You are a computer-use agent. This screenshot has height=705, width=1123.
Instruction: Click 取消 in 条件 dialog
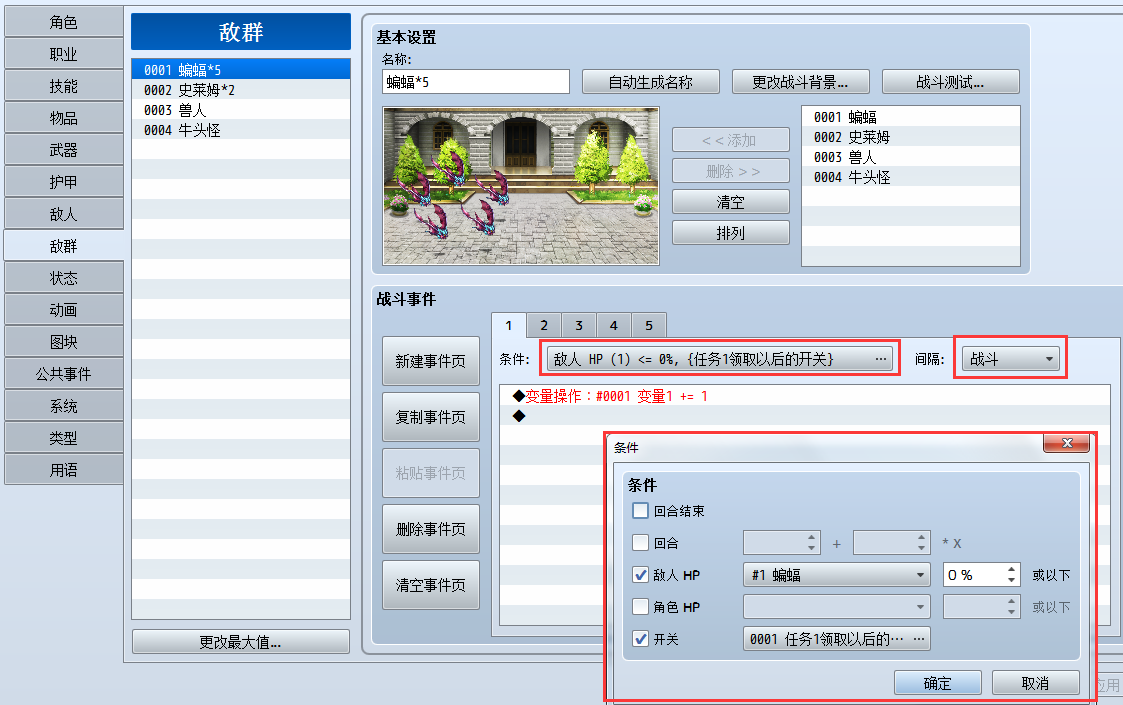click(1036, 683)
